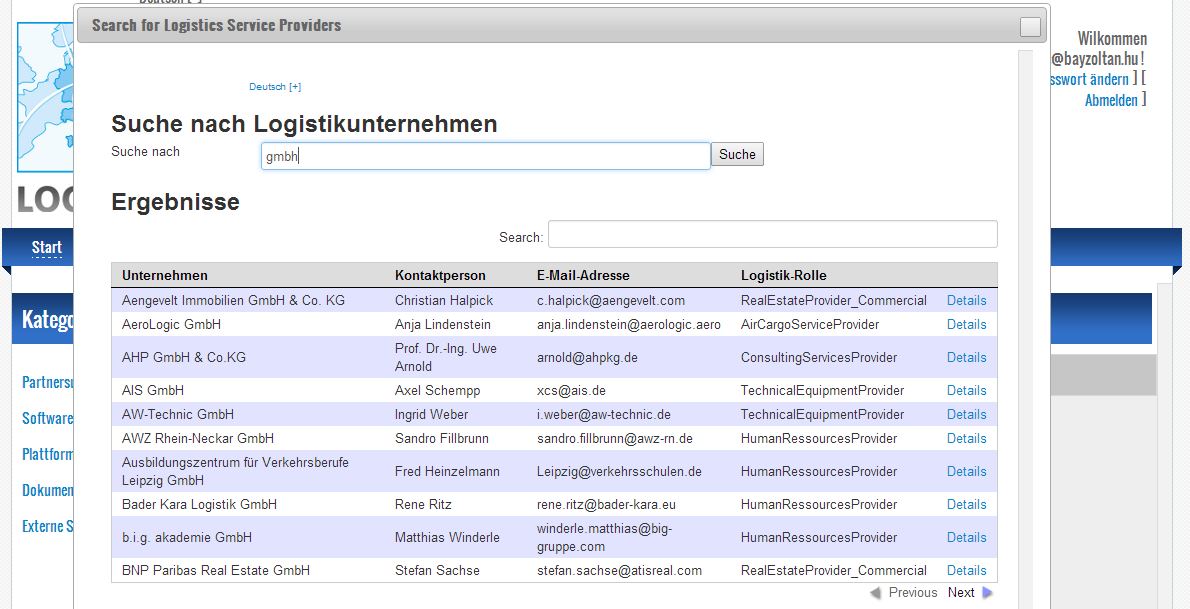Open Details for Aengevelt Immobilien GmbH
The width and height of the screenshot is (1190, 609).
coord(966,301)
